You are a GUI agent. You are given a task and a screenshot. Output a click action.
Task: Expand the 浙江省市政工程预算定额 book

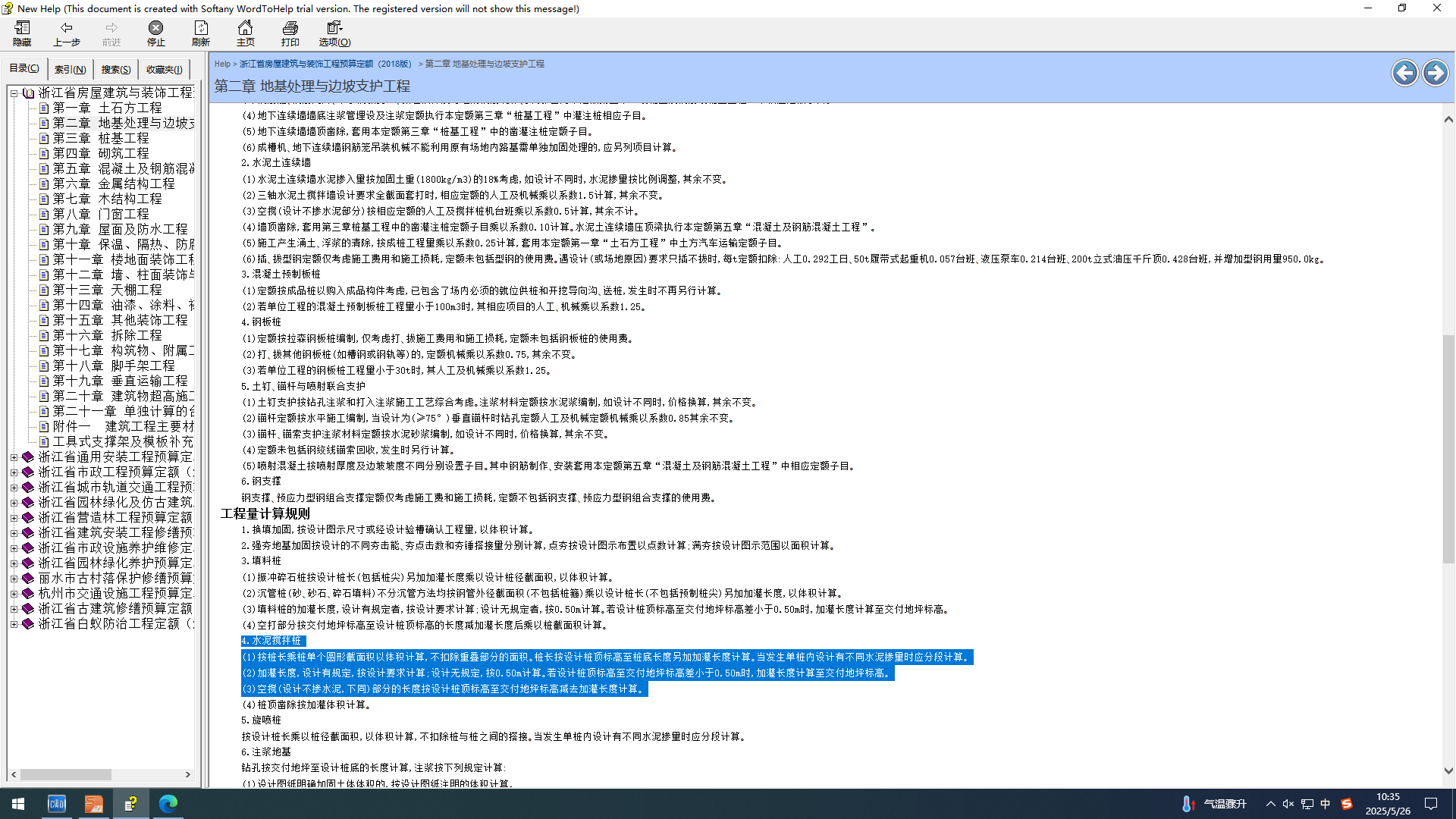(14, 472)
